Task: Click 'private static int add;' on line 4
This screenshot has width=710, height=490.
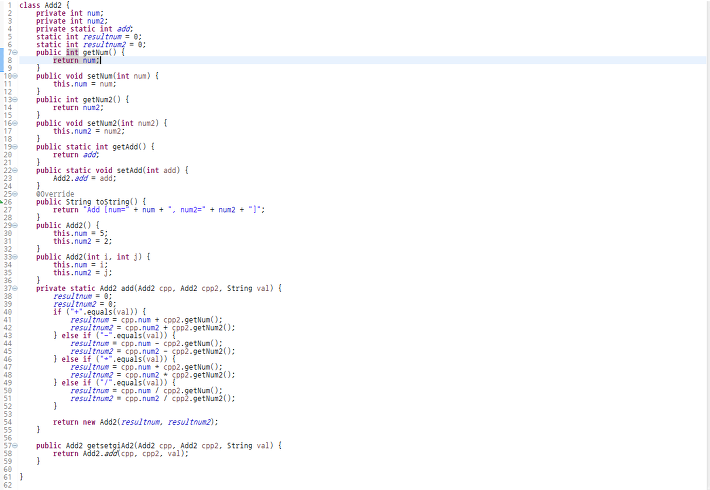Action: (x=85, y=29)
